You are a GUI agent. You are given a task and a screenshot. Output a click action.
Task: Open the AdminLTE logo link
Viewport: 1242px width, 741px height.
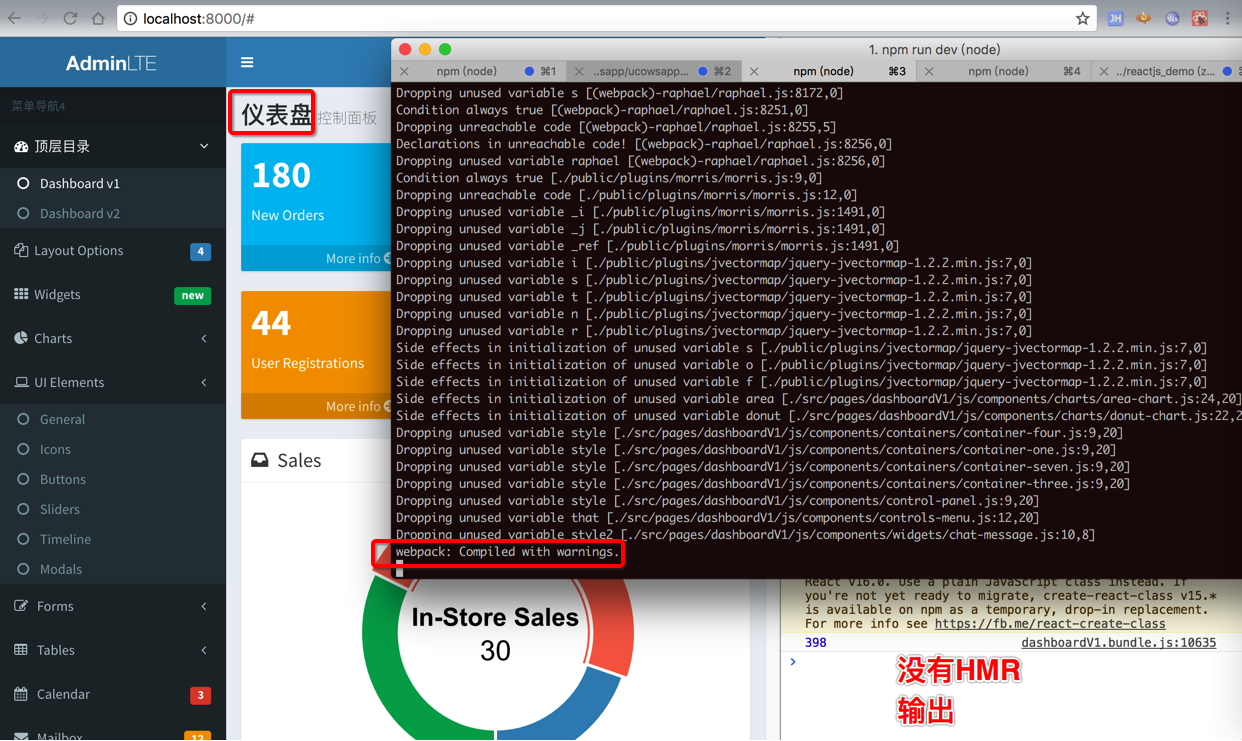(111, 63)
